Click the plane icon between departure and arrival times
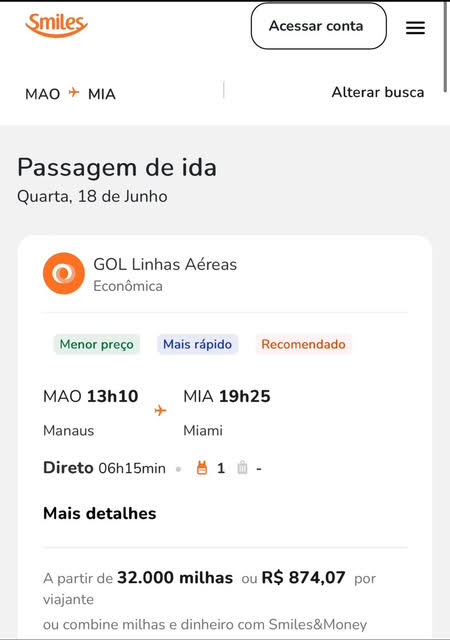 (x=160, y=410)
